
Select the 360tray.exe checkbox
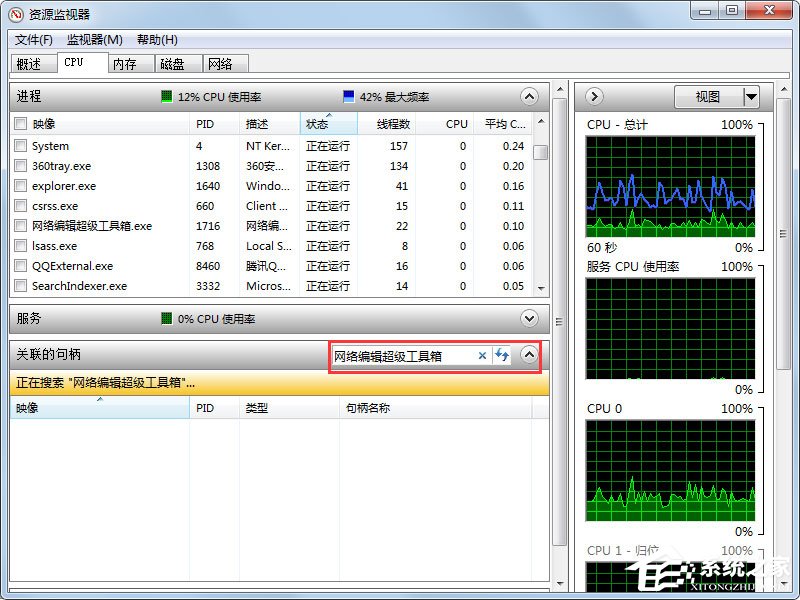pos(18,166)
